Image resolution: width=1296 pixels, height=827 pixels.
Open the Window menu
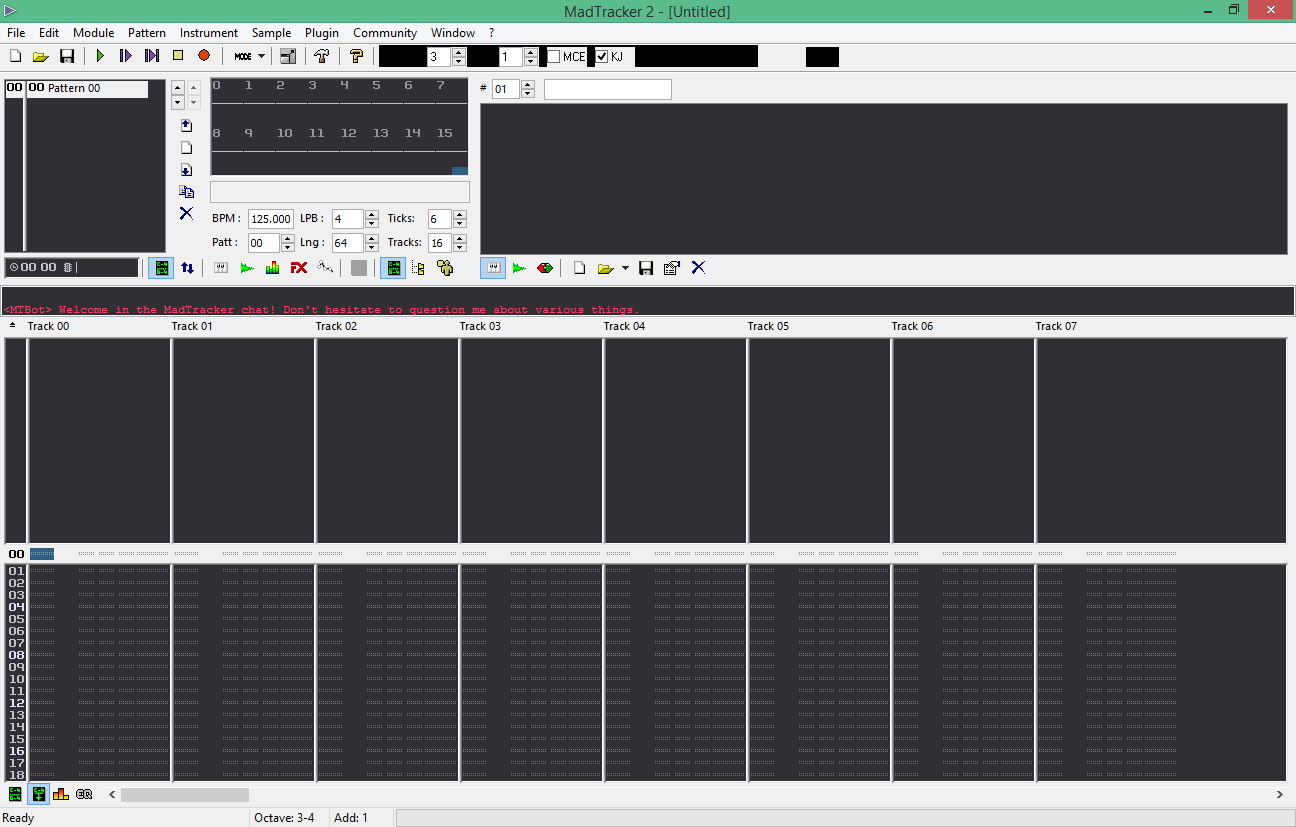pyautogui.click(x=453, y=33)
